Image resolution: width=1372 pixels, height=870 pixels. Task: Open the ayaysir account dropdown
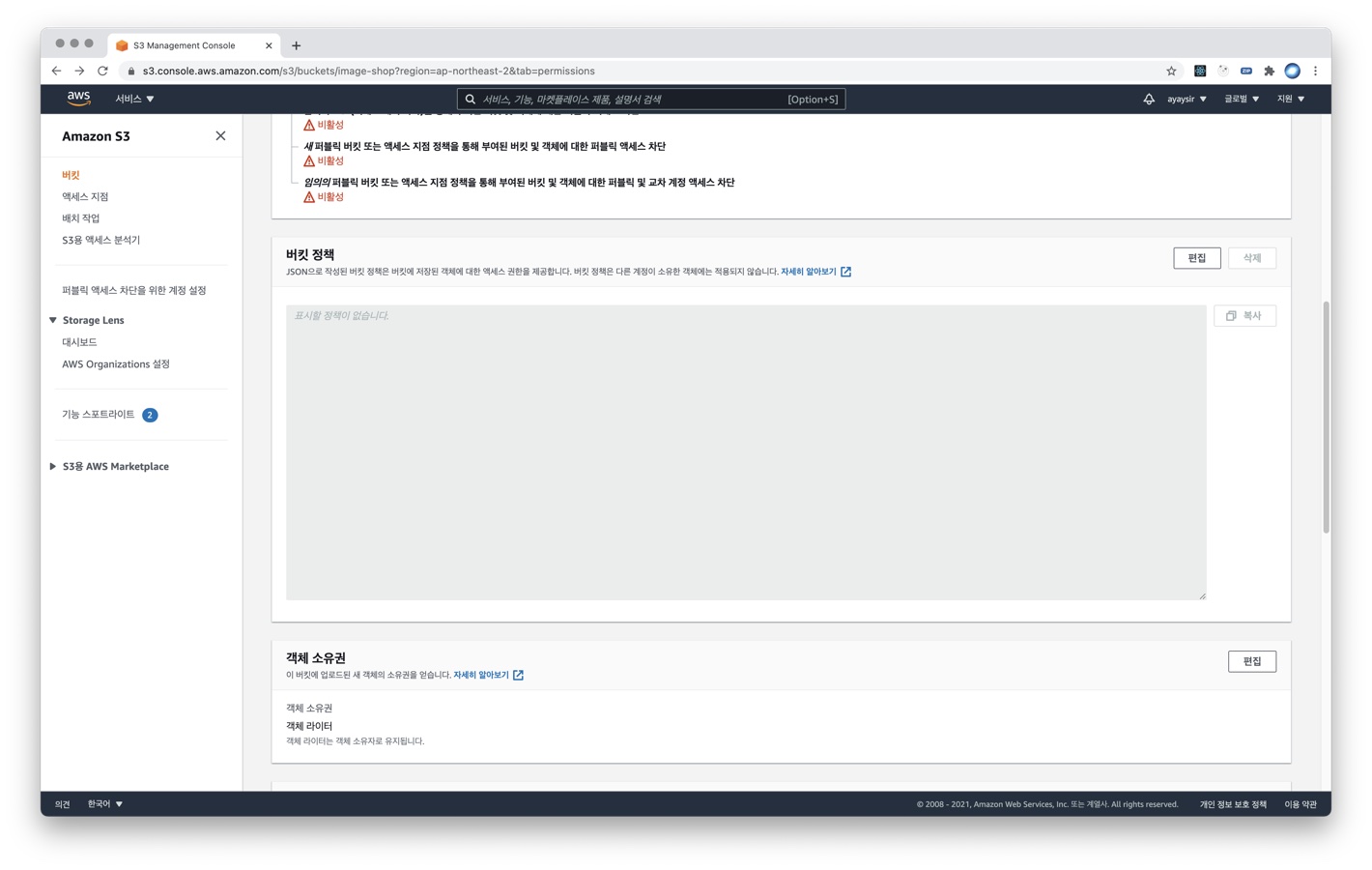click(x=1186, y=99)
